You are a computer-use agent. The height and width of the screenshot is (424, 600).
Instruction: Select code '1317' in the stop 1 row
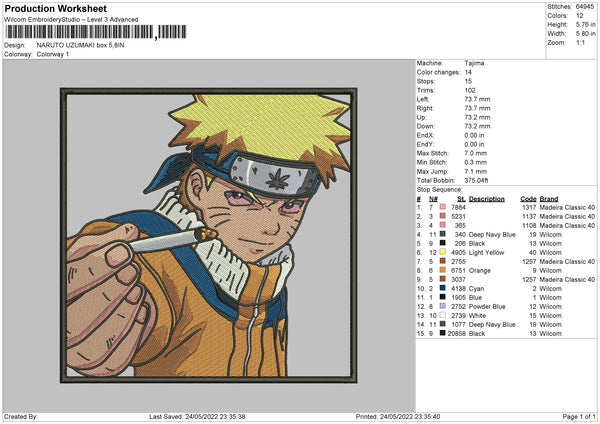[x=529, y=207]
